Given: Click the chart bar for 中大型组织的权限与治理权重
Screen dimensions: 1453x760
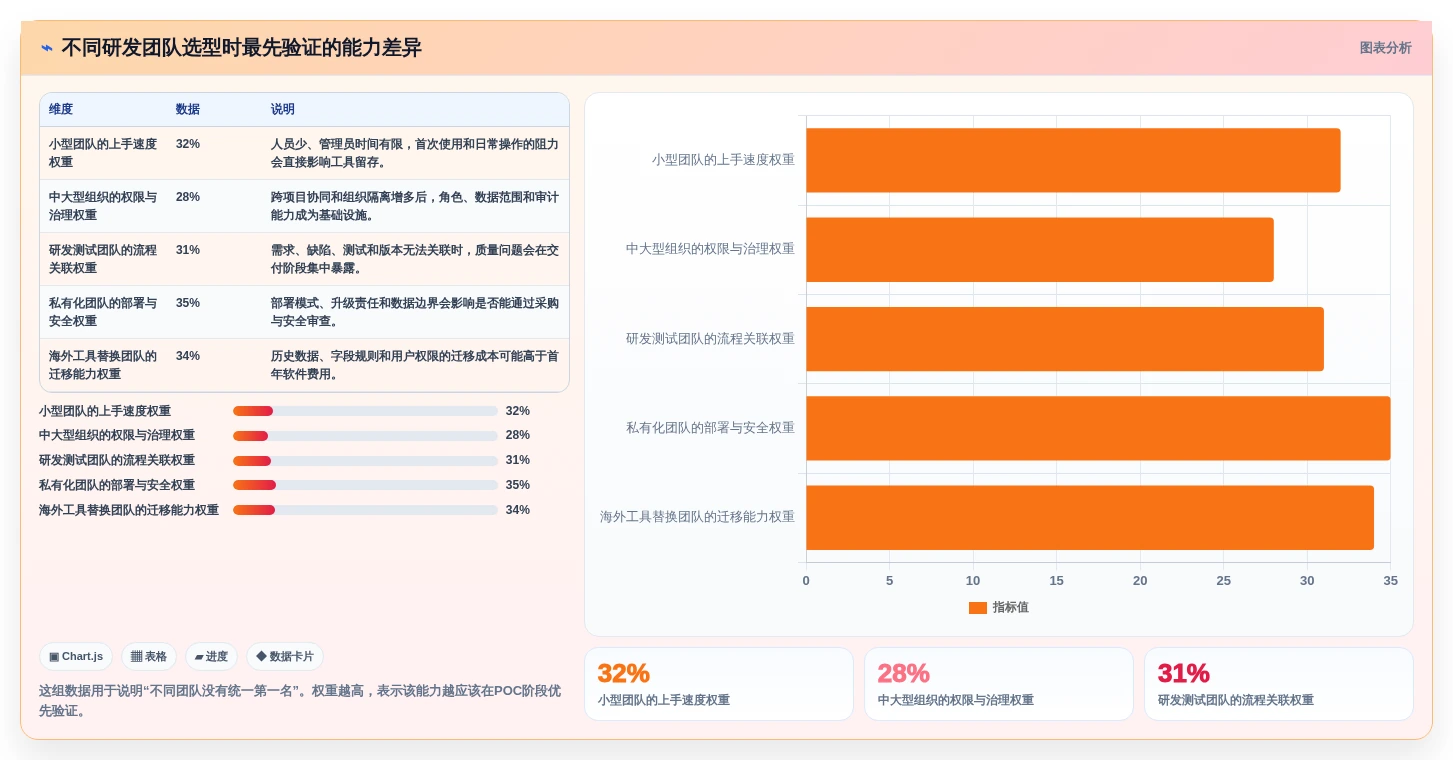Looking at the screenshot, I should 1040,250.
